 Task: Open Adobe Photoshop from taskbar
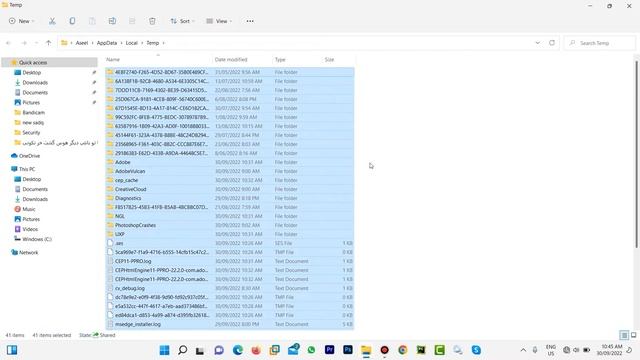(348, 350)
